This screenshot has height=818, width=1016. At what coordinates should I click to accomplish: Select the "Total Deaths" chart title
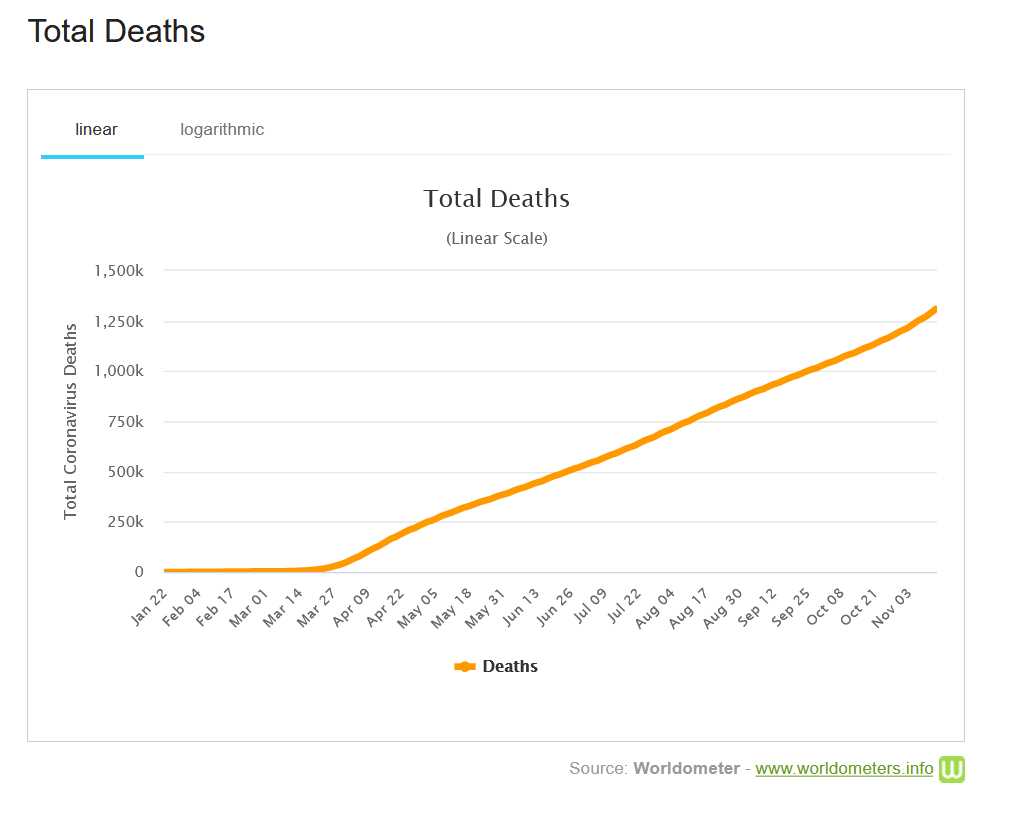[496, 199]
